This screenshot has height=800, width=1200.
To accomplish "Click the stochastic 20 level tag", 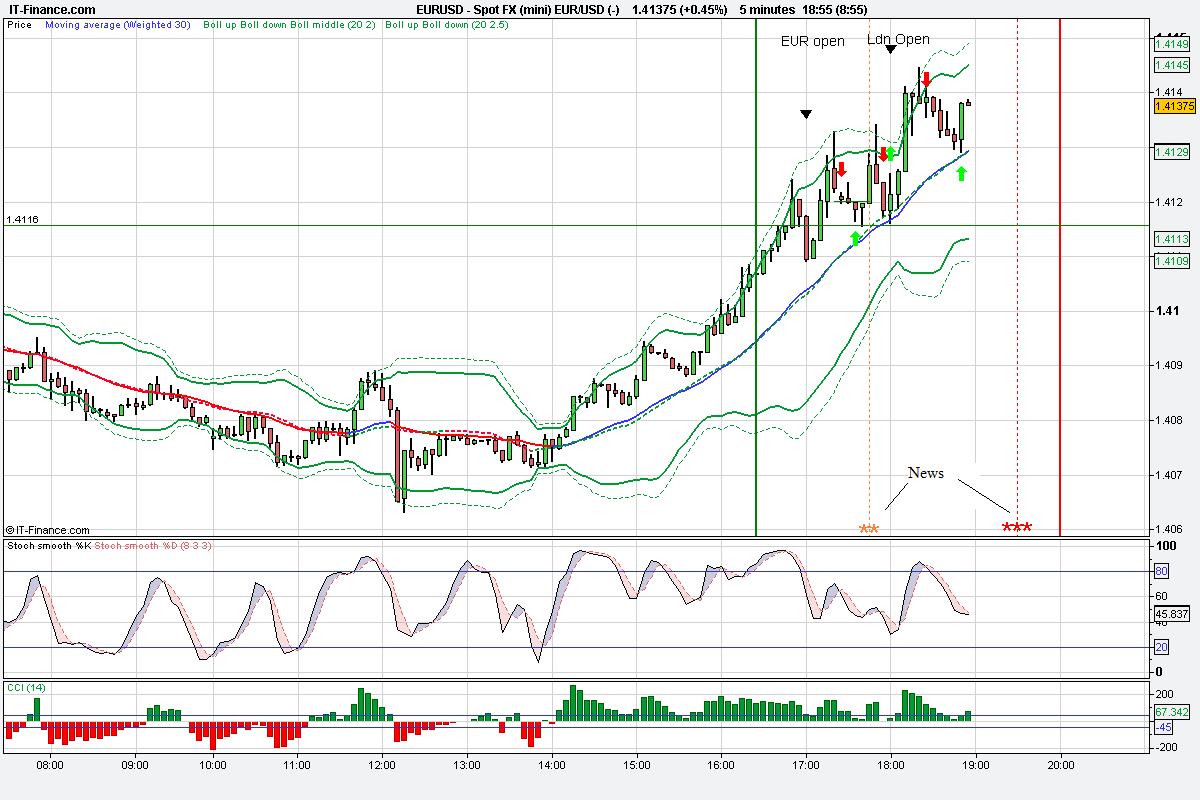I will [1162, 647].
